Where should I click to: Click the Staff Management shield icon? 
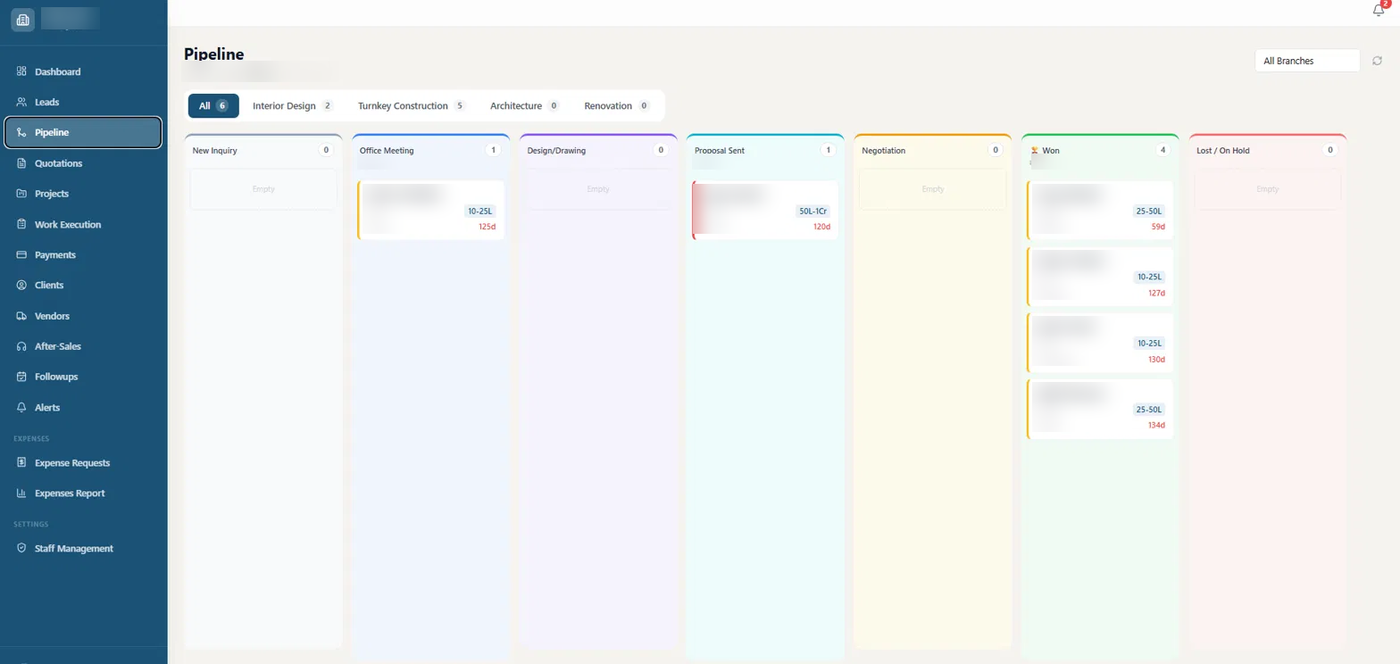(x=22, y=548)
